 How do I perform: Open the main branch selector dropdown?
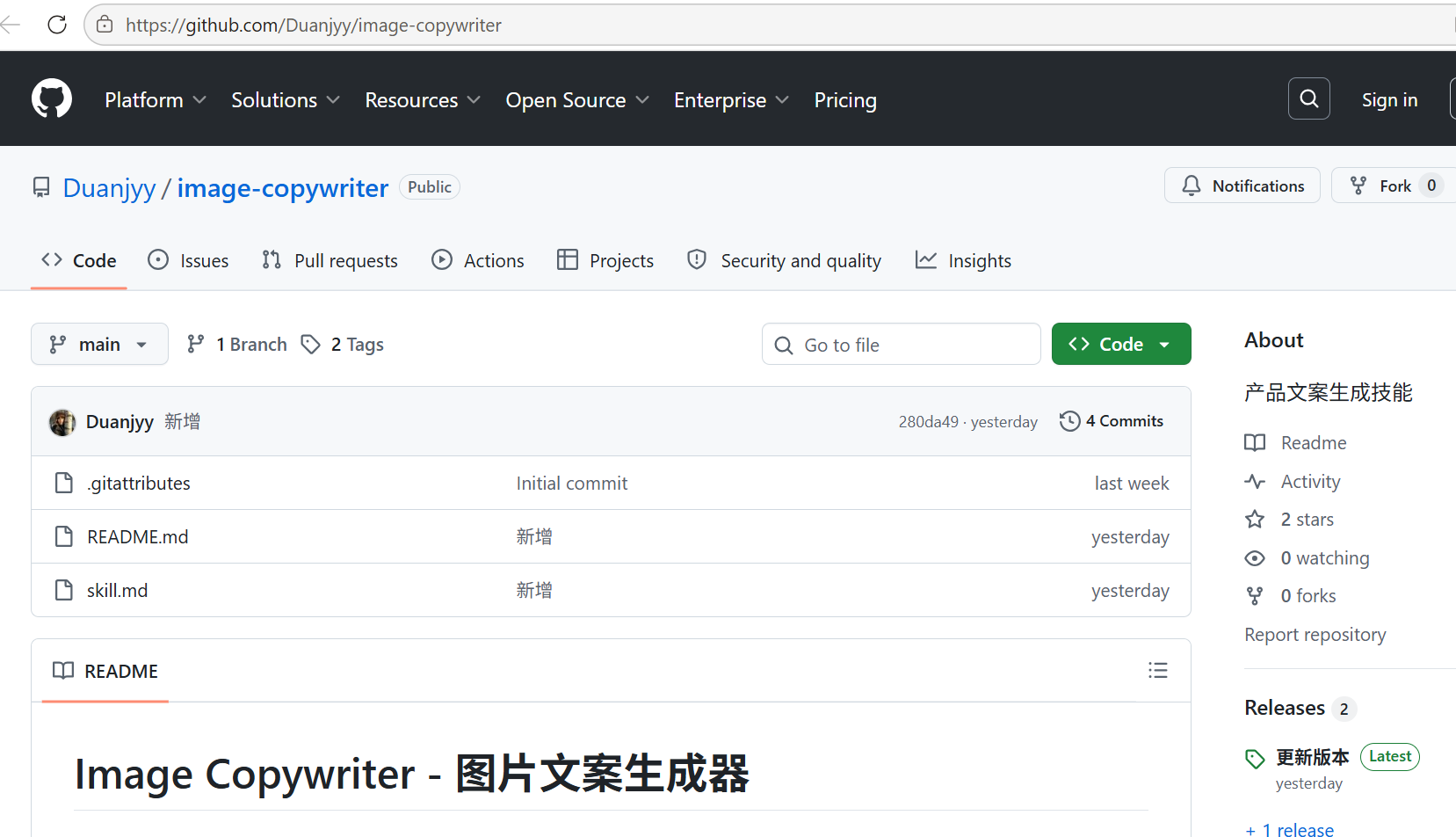99,344
